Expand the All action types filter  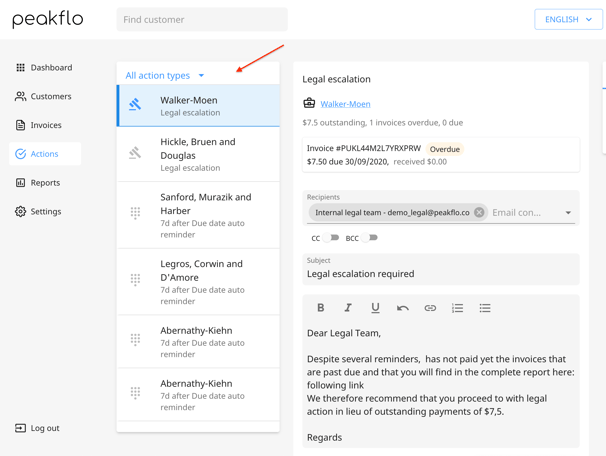pos(165,75)
